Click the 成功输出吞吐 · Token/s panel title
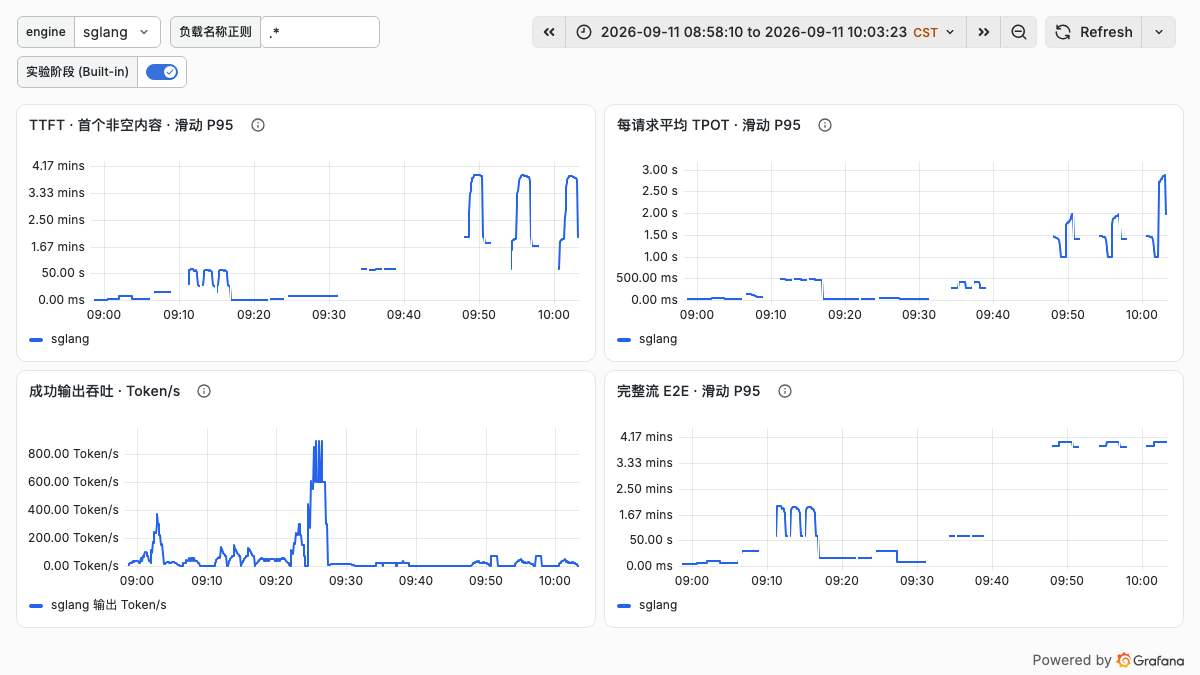 [x=105, y=391]
